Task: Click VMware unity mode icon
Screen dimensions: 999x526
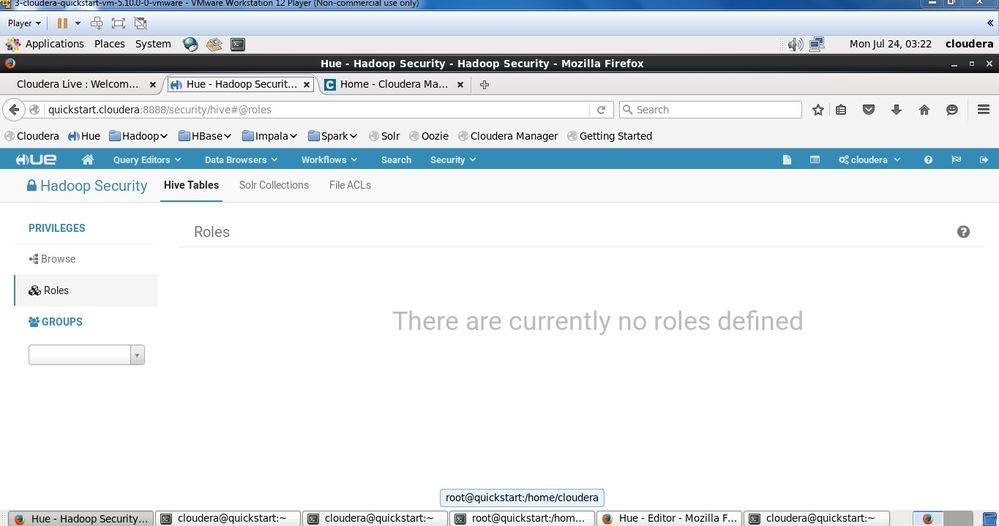Action: [140, 24]
